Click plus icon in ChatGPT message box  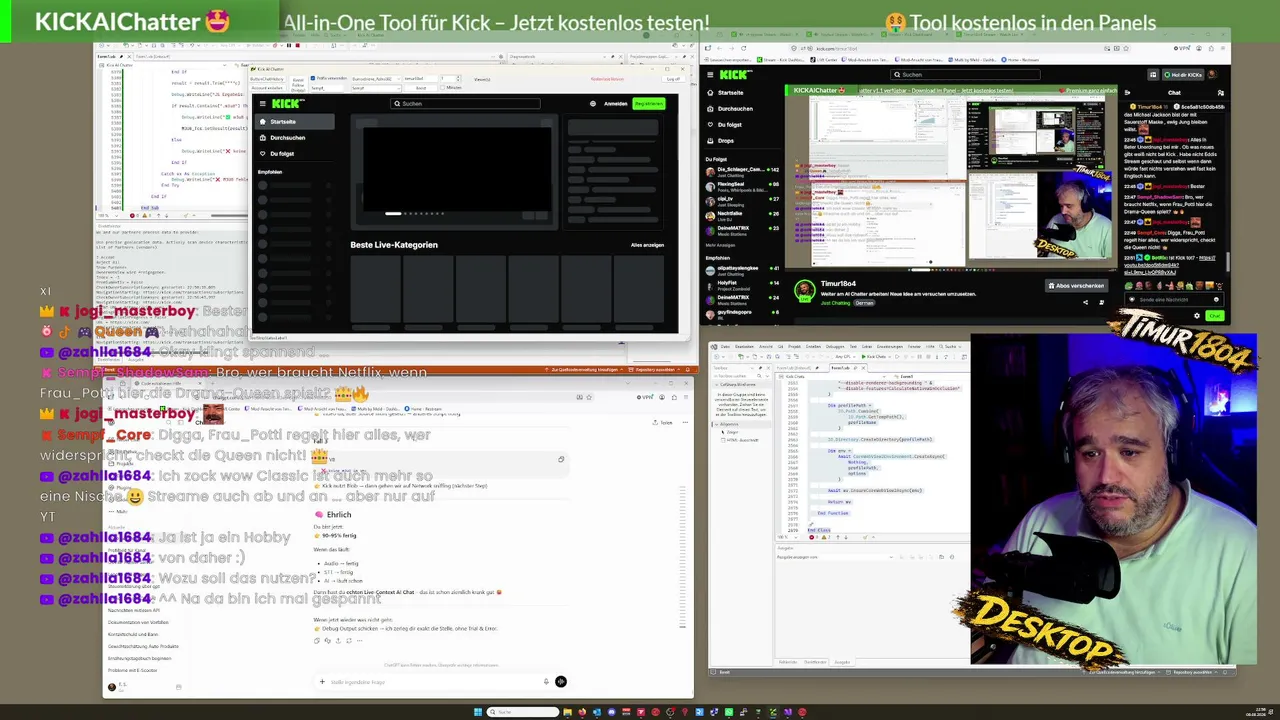click(x=322, y=682)
